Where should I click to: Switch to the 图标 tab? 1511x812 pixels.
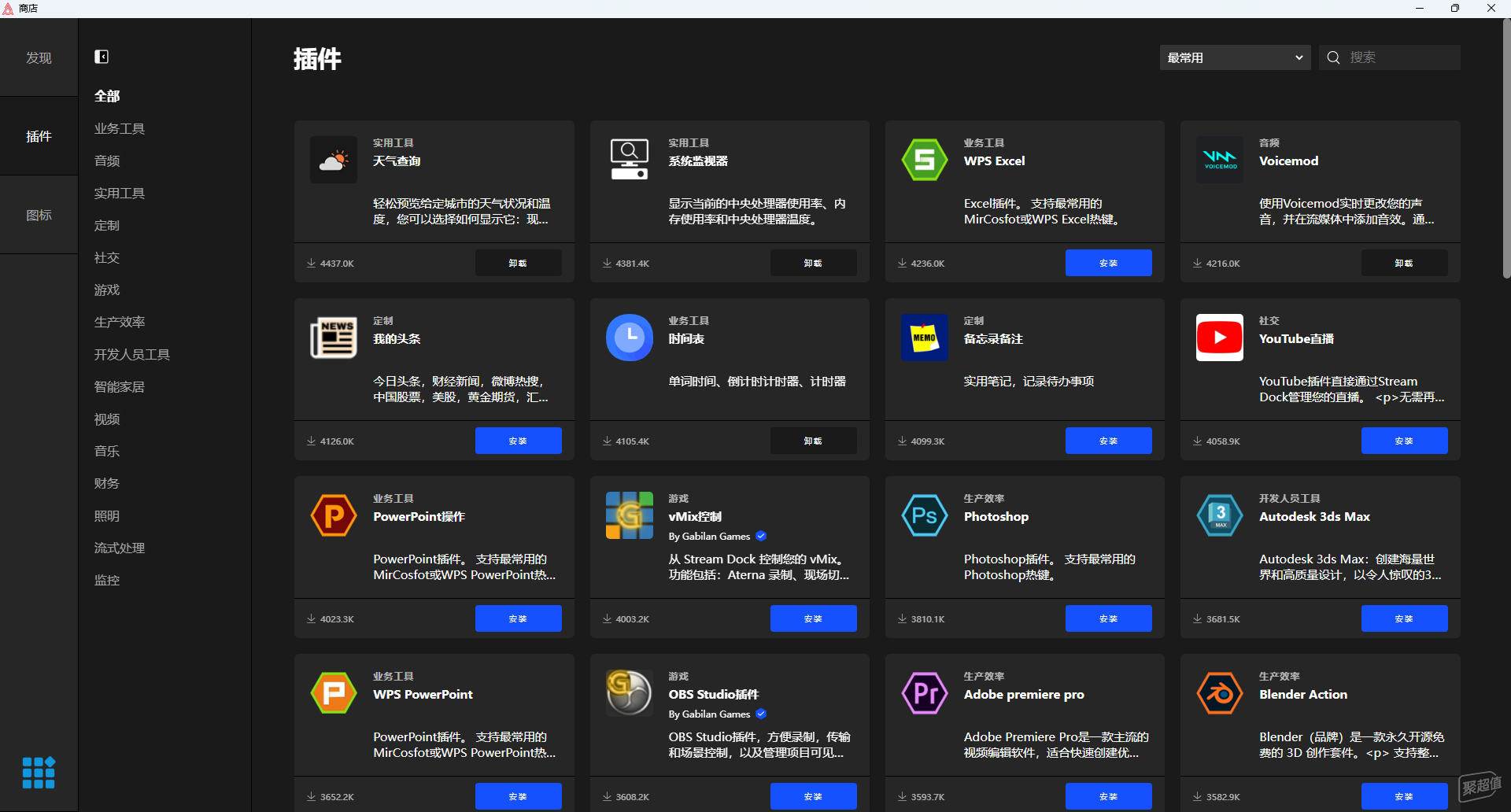[39, 215]
